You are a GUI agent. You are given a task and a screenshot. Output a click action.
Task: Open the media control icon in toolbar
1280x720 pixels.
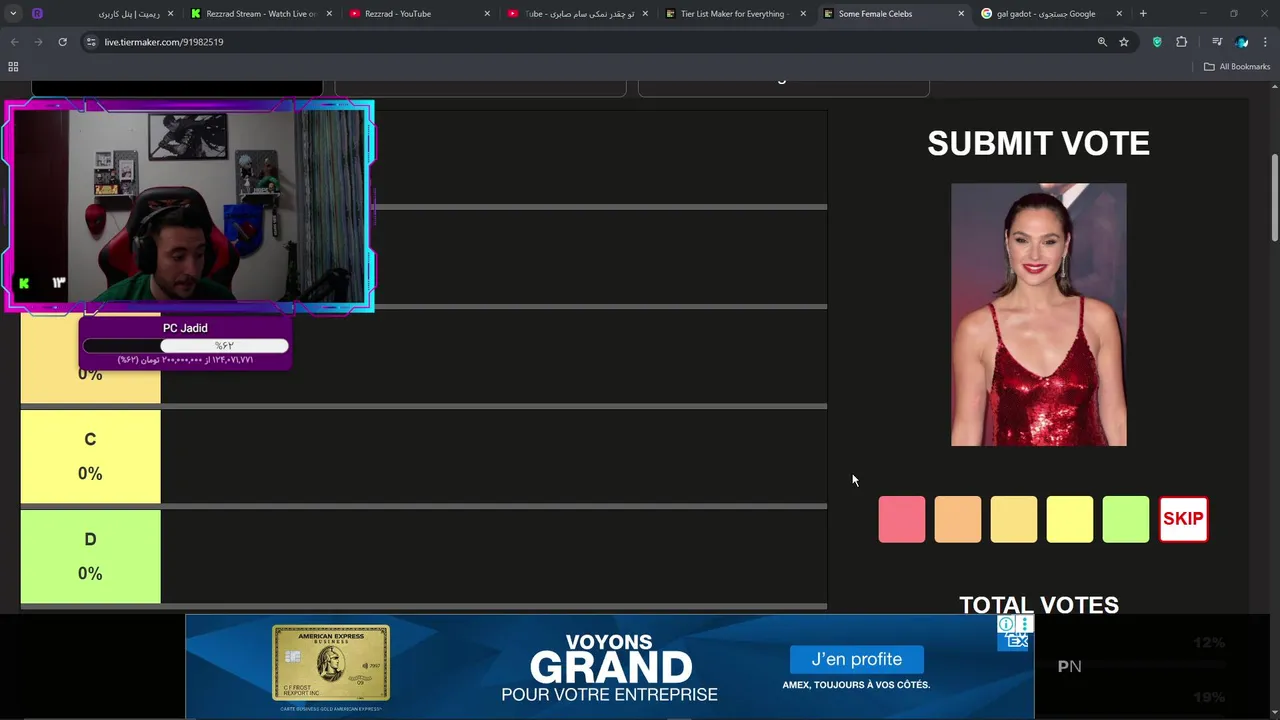click(1217, 42)
